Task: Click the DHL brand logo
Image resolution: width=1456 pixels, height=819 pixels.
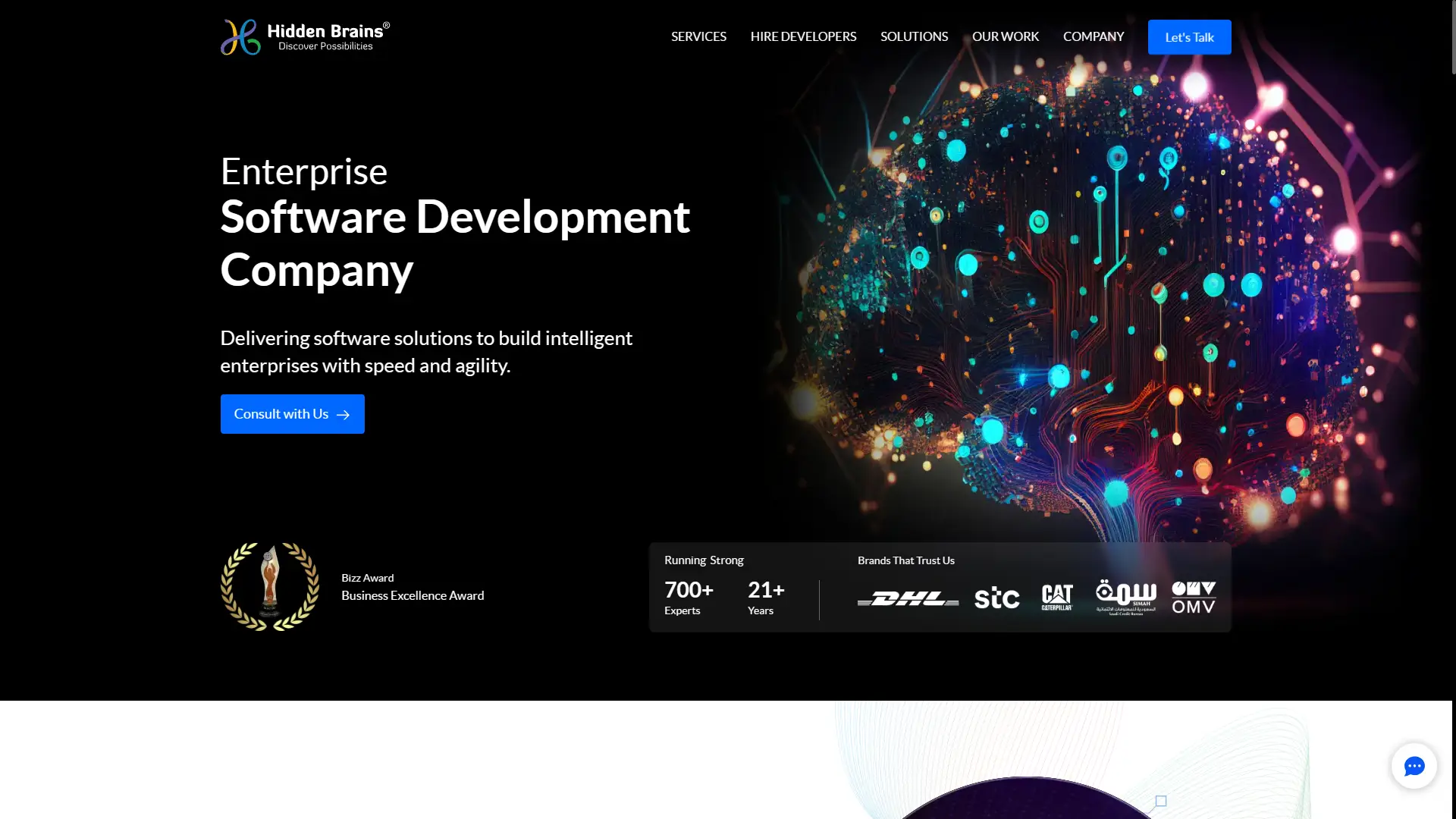Action: point(908,599)
